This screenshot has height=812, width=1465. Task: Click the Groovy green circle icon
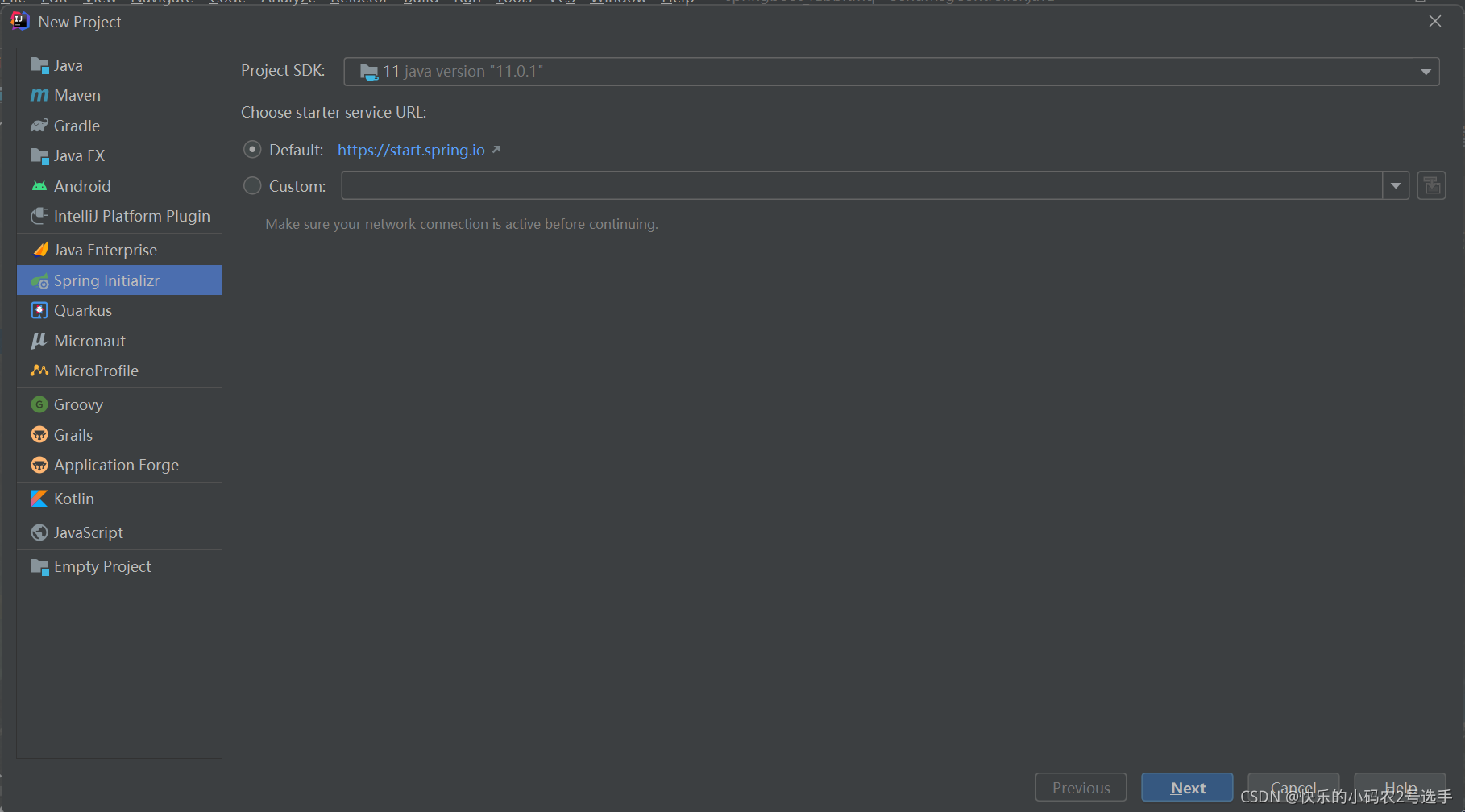point(39,404)
